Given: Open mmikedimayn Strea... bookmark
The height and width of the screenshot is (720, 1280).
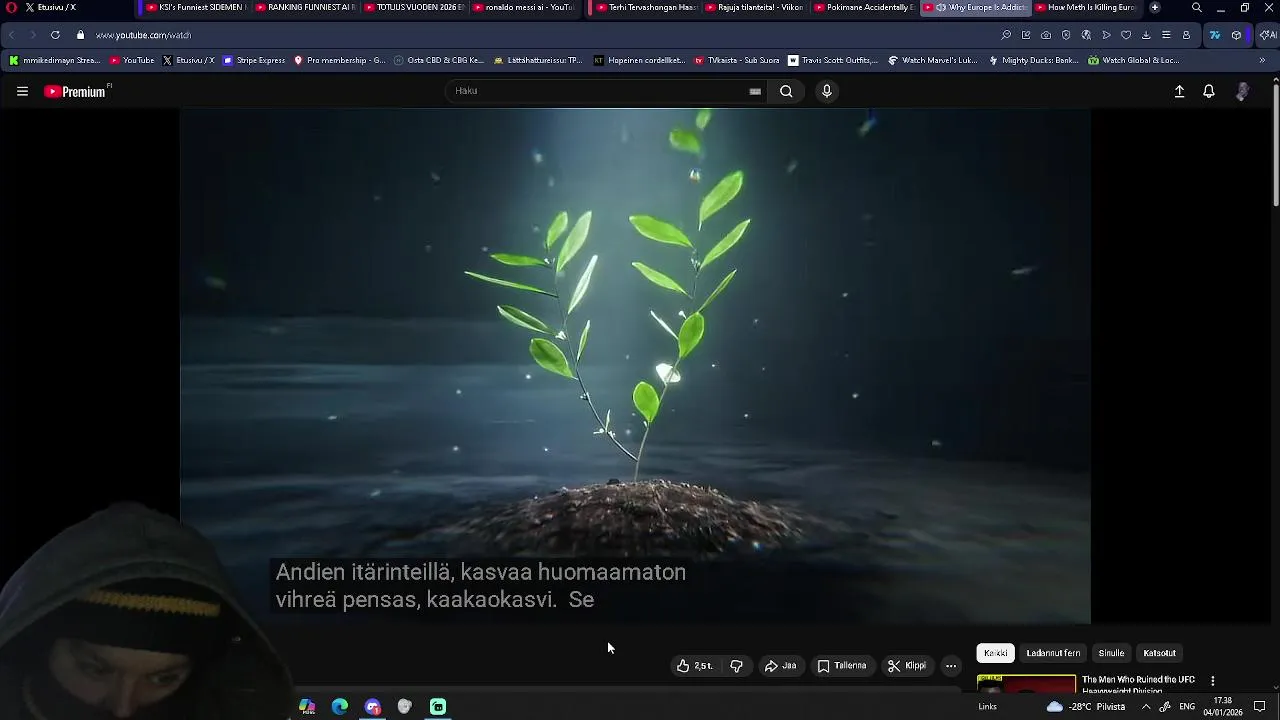Looking at the screenshot, I should [55, 60].
